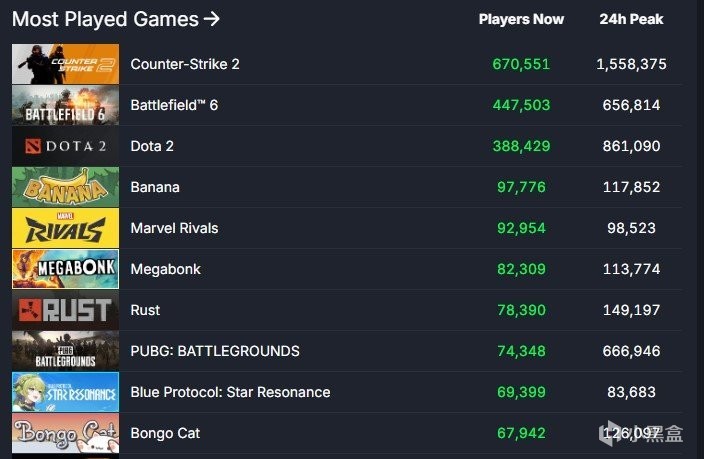Click Rust's 149,197 peak value
Image resolution: width=704 pixels, height=459 pixels.
pyautogui.click(x=631, y=310)
